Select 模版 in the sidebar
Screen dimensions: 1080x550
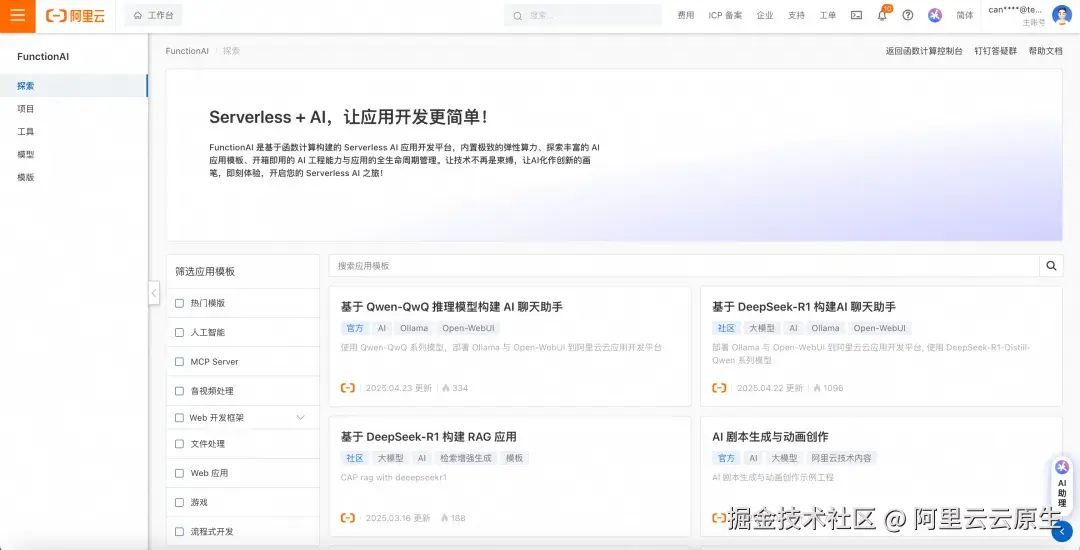tap(74, 177)
